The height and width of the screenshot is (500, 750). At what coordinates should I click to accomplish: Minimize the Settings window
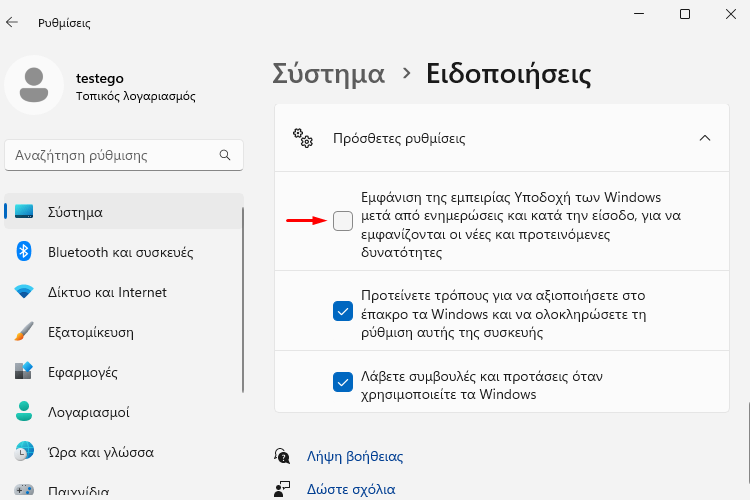pyautogui.click(x=639, y=14)
